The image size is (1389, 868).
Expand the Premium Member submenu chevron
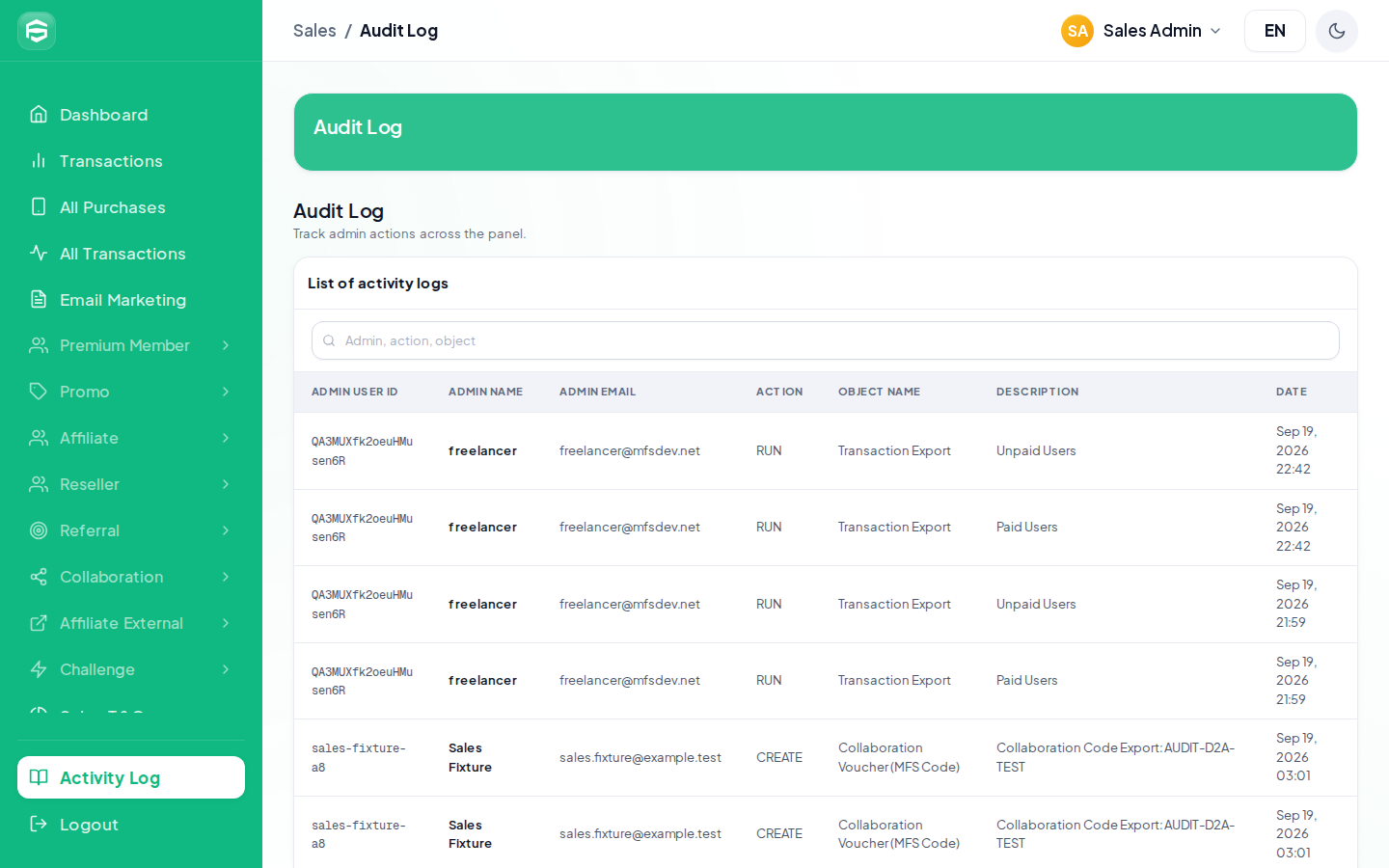tap(226, 345)
